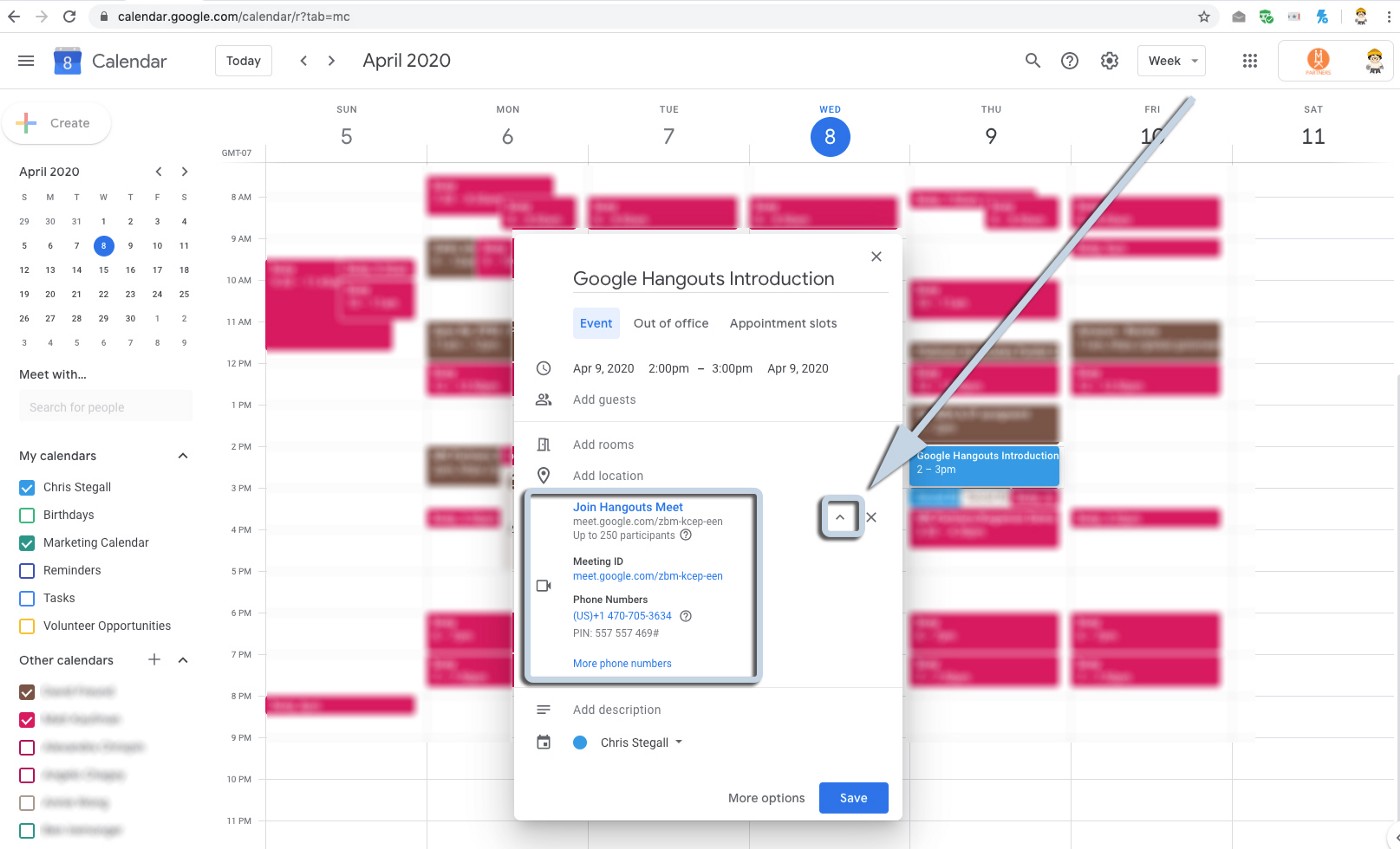
Task: Click help icon next to participants limit
Action: [686, 535]
